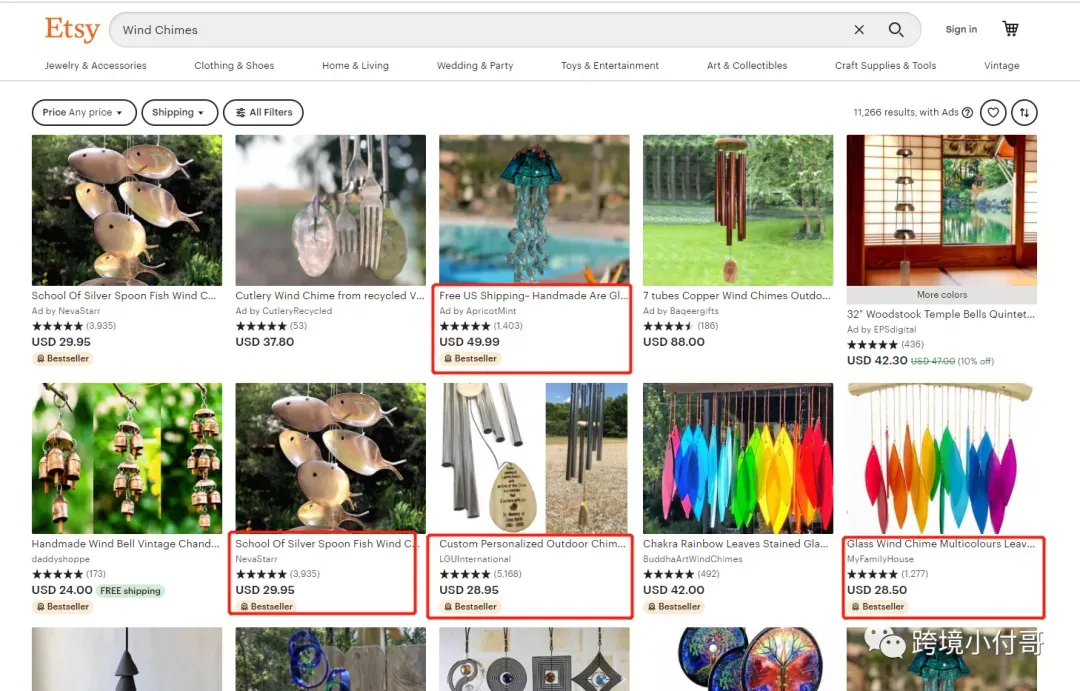The width and height of the screenshot is (1080, 691).
Task: Expand the Shipping dropdown
Action: 179,112
